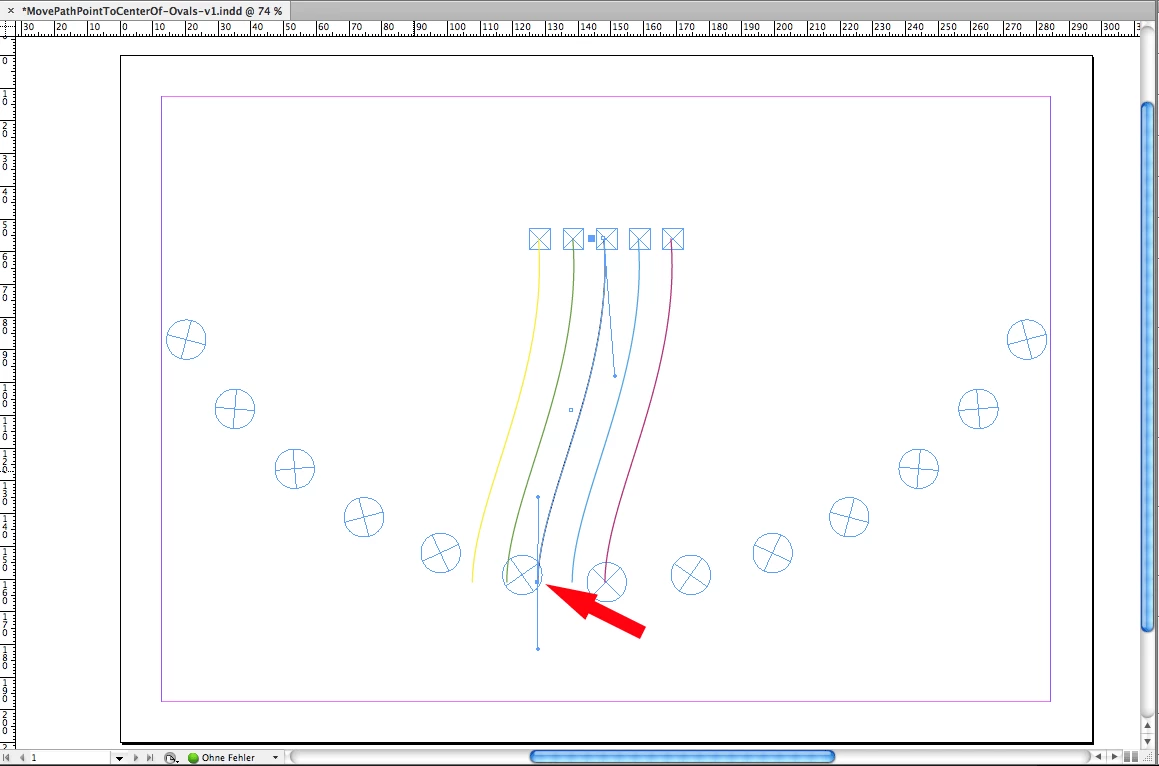The height and width of the screenshot is (766, 1159).
Task: Click the green preflight status indicator
Action: 194,758
